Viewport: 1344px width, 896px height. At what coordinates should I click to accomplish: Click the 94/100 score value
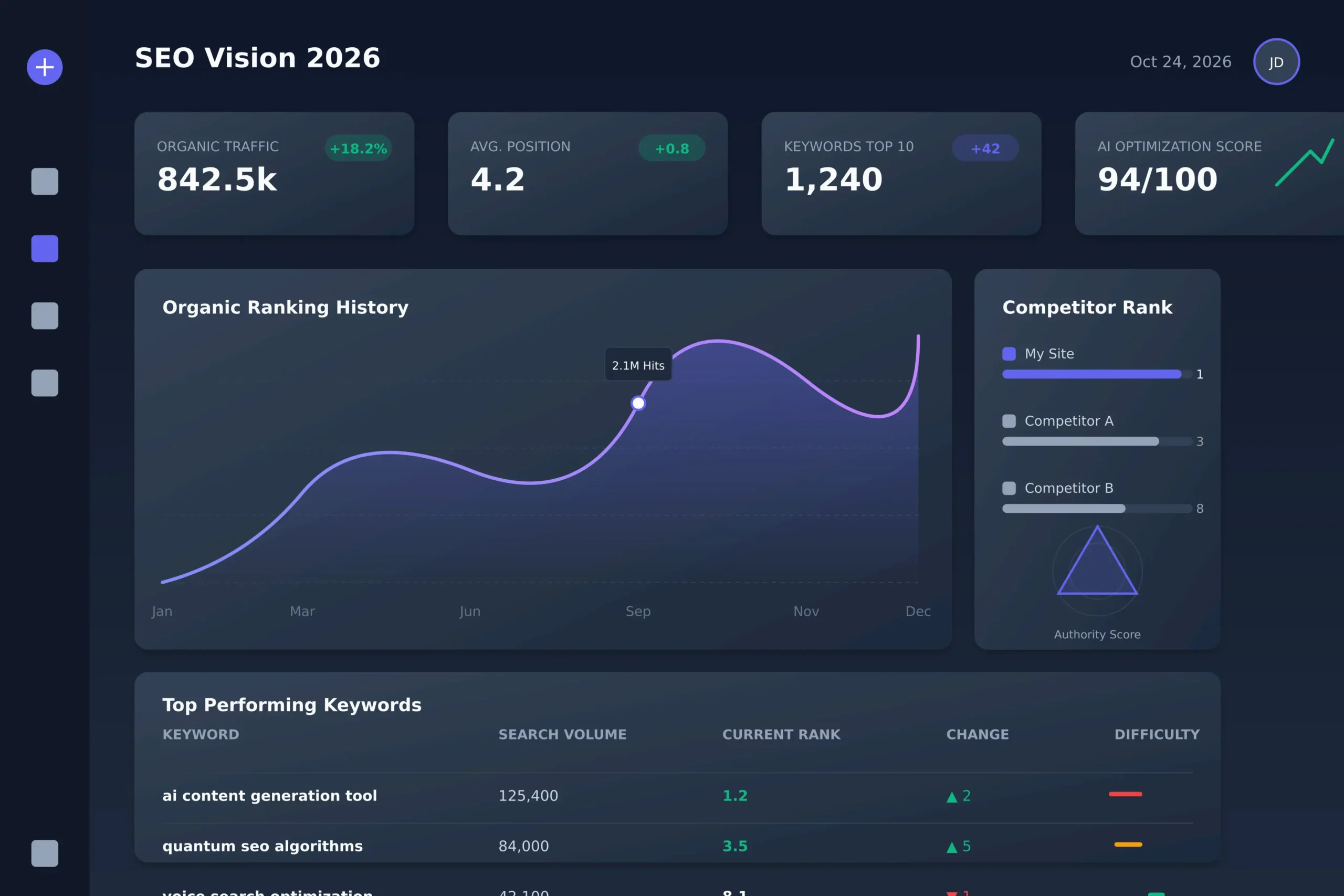click(1158, 179)
